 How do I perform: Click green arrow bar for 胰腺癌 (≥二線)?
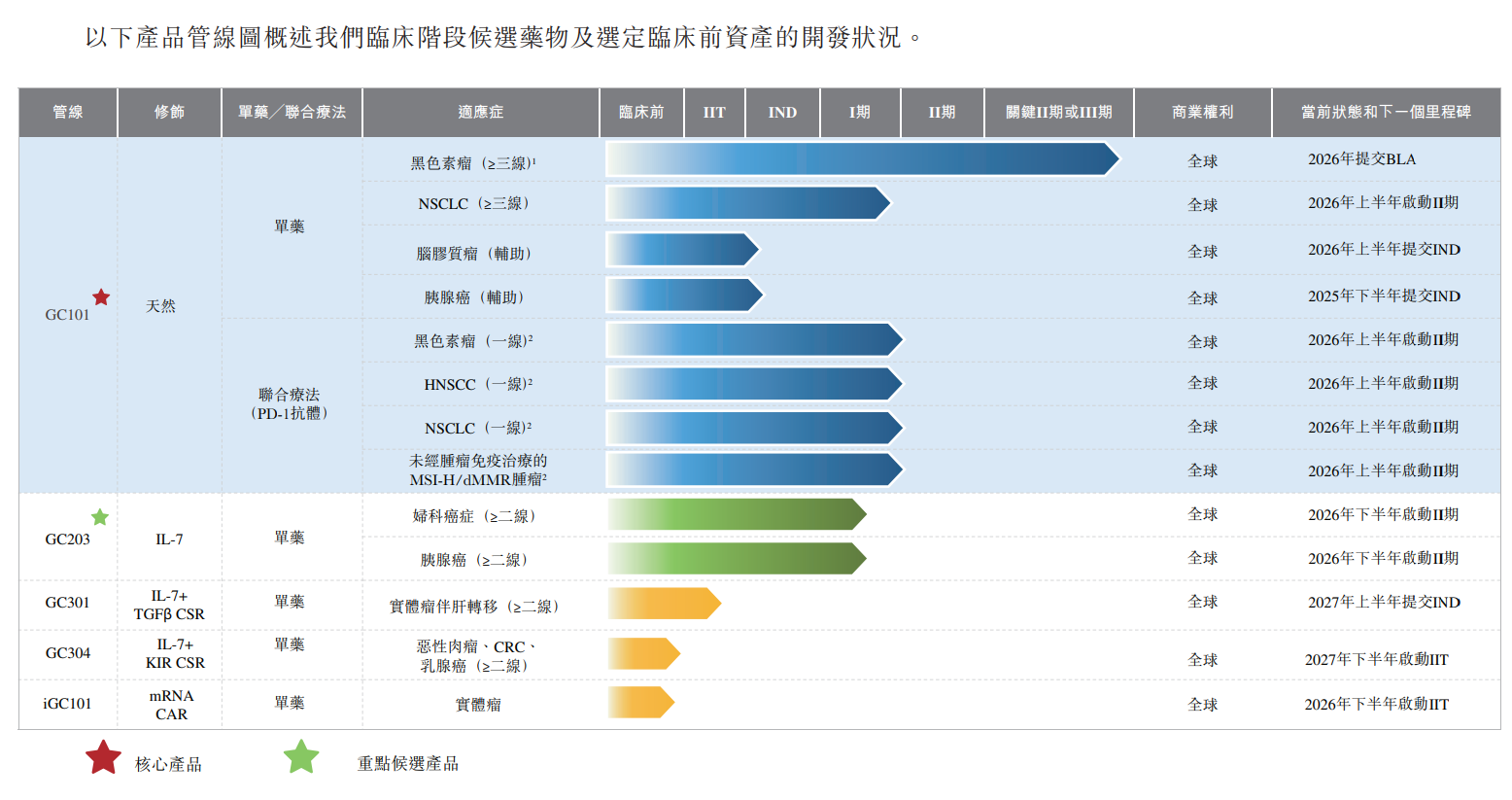coord(737,559)
